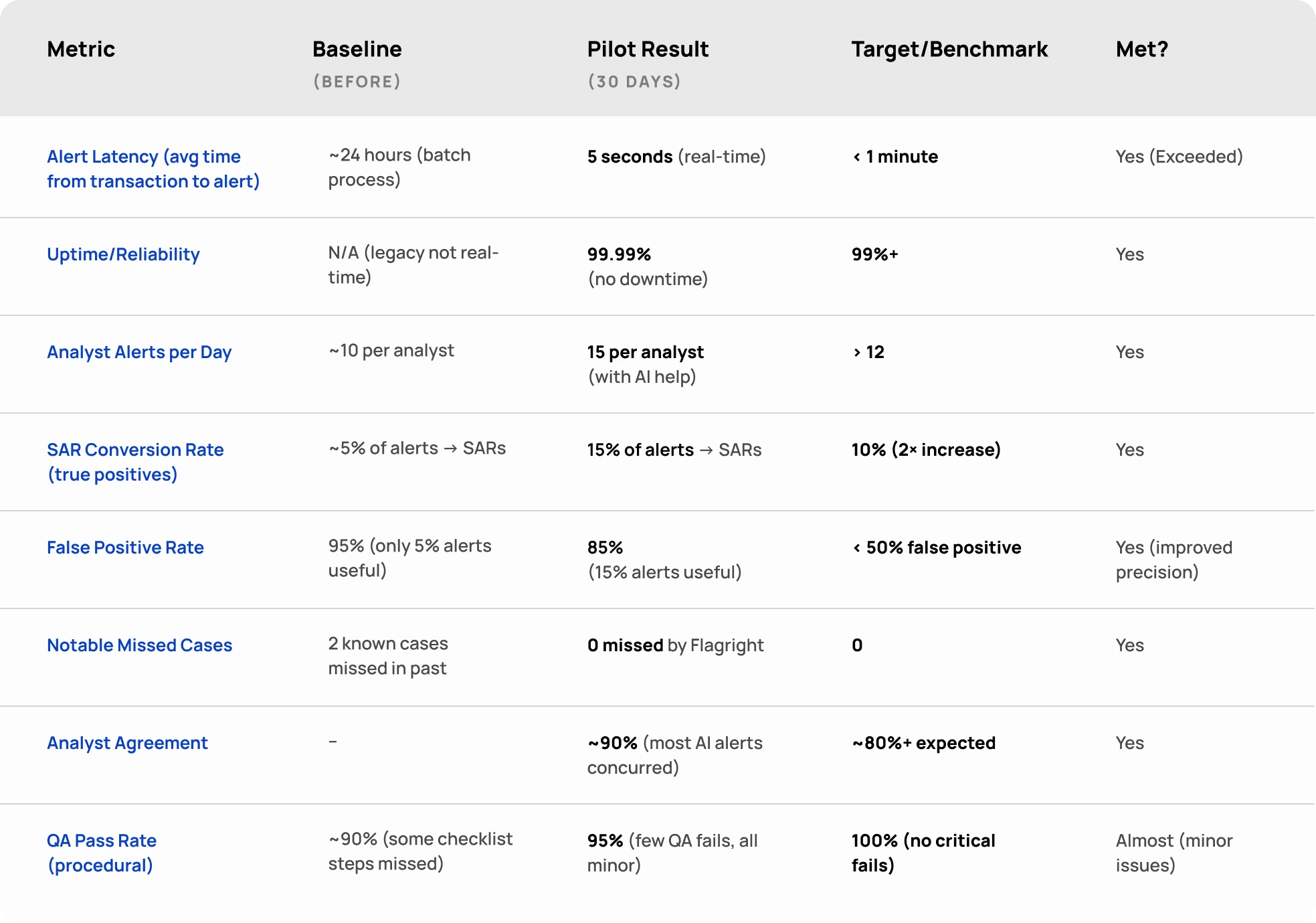Viewport: 1316px width, 923px height.
Task: Click the Baseline column header
Action: 357,50
